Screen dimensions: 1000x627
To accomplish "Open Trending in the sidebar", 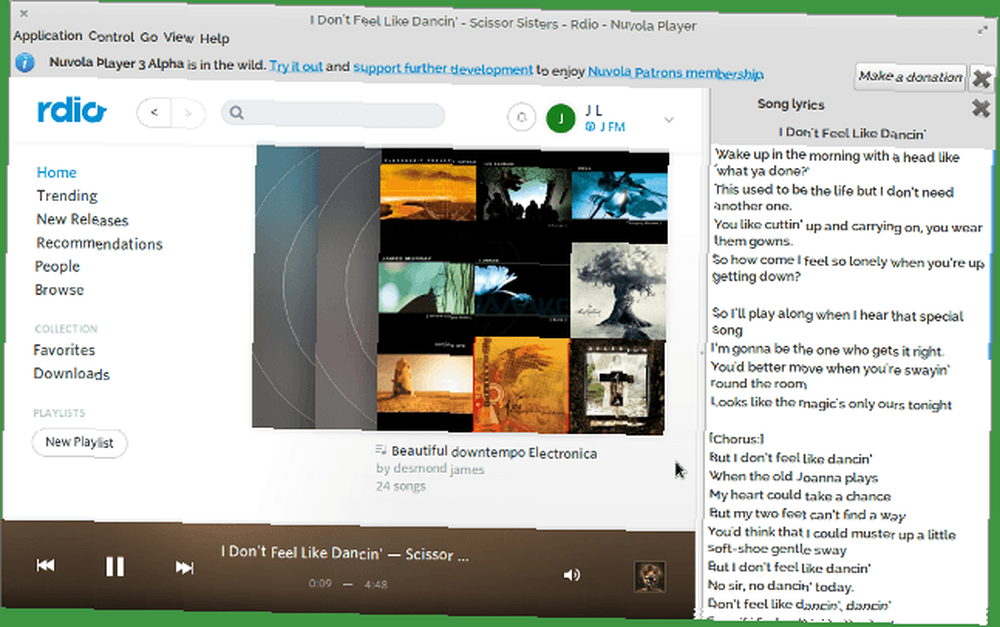I will tap(67, 196).
